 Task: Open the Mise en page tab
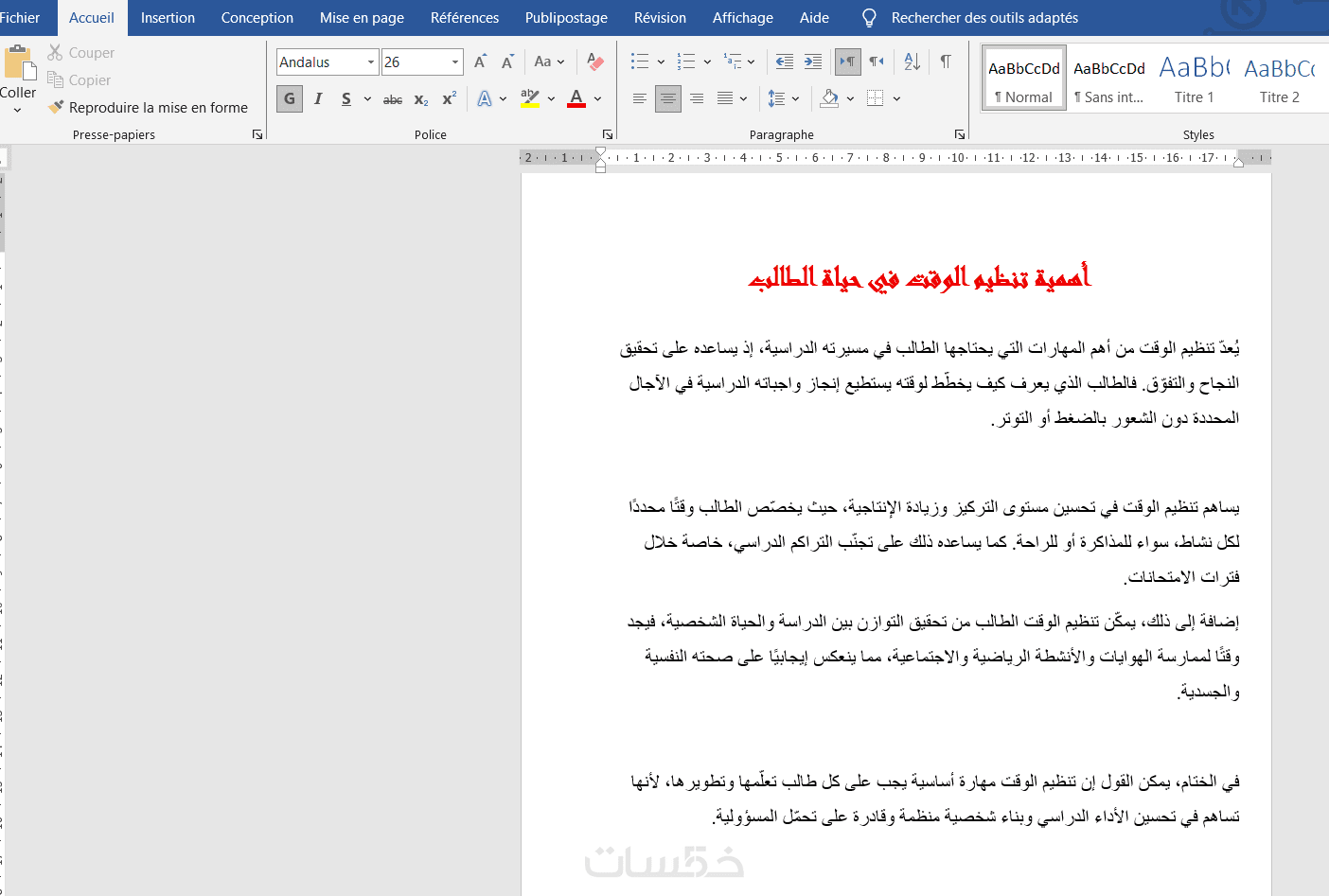[x=362, y=18]
